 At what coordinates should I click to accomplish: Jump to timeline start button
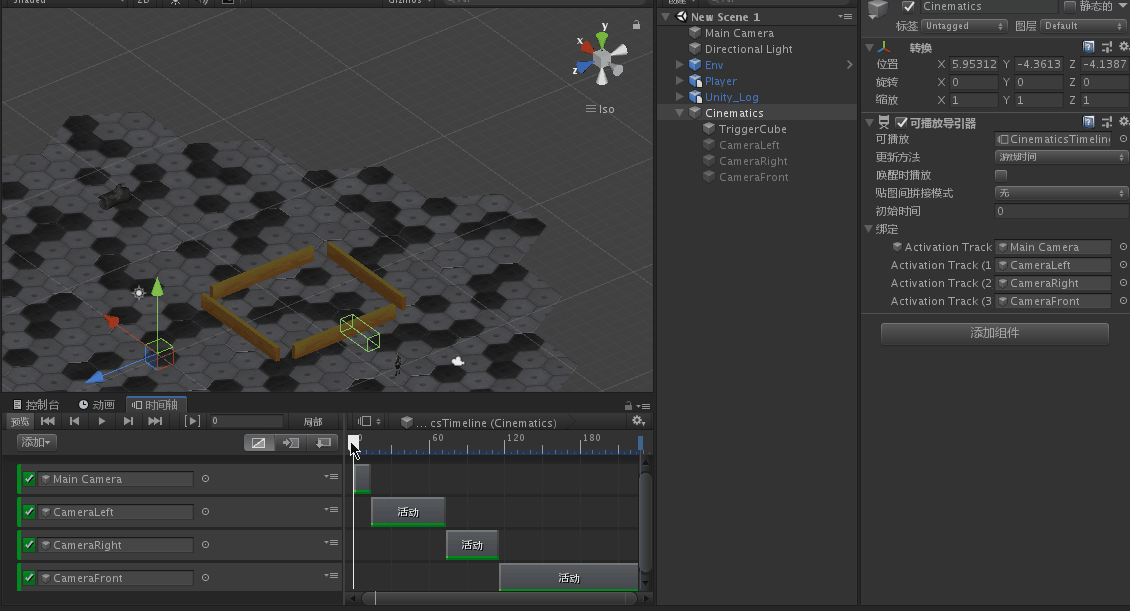click(x=48, y=422)
